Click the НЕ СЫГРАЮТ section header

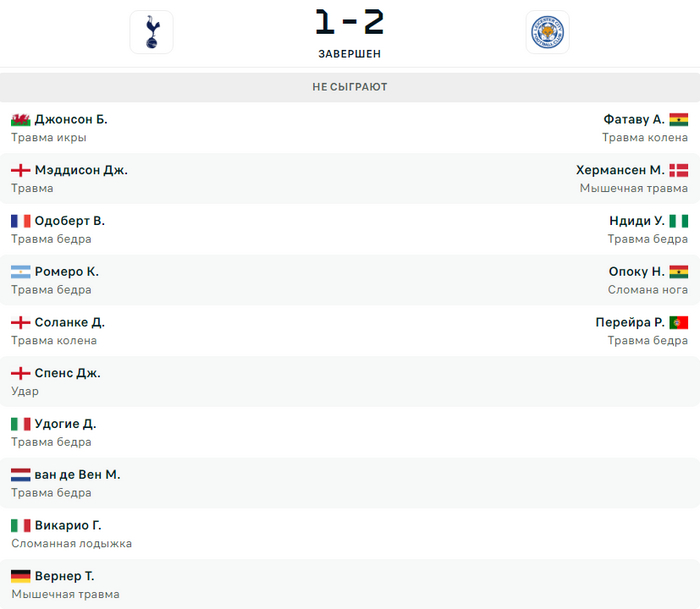pos(350,87)
